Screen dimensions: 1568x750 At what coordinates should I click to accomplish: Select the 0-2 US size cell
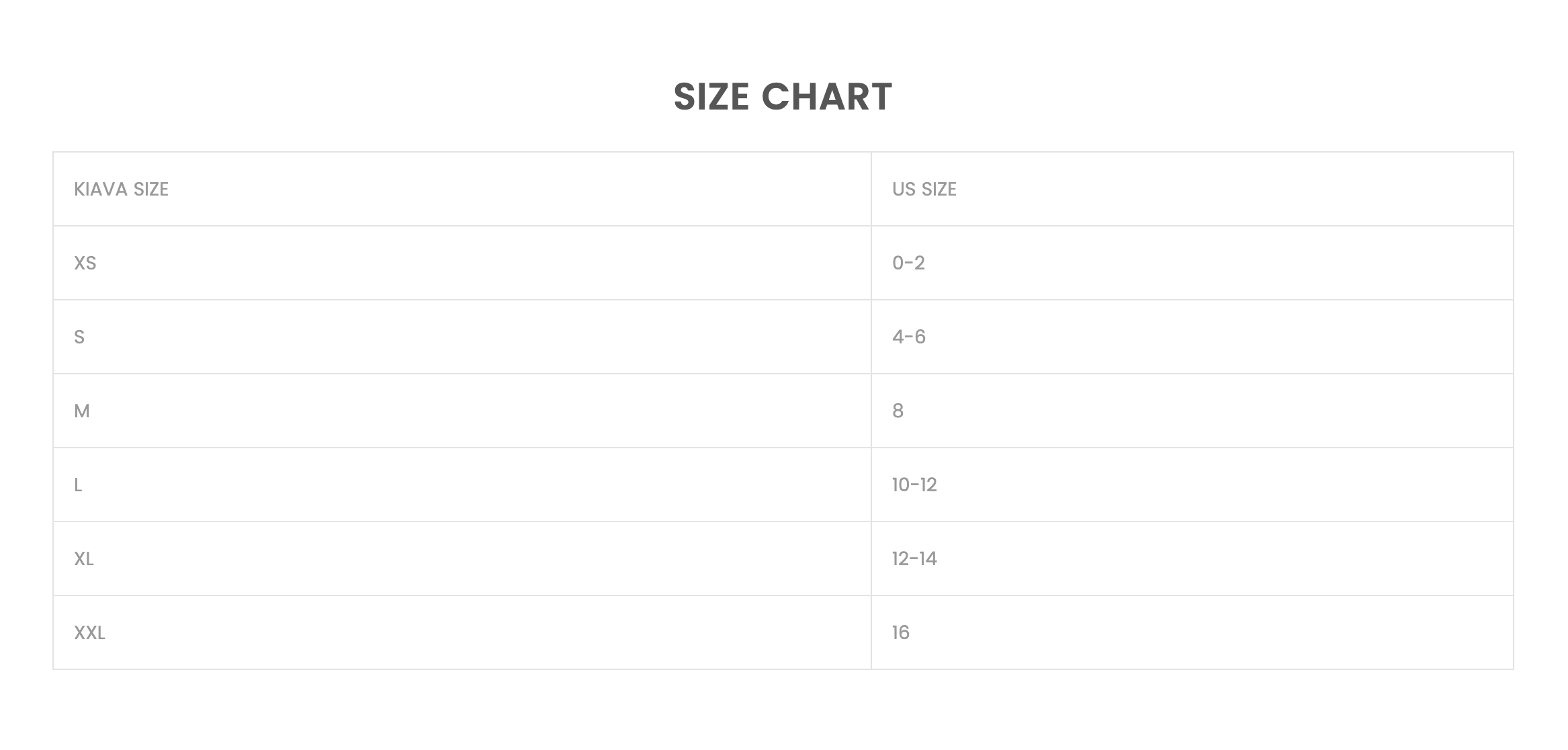(908, 263)
